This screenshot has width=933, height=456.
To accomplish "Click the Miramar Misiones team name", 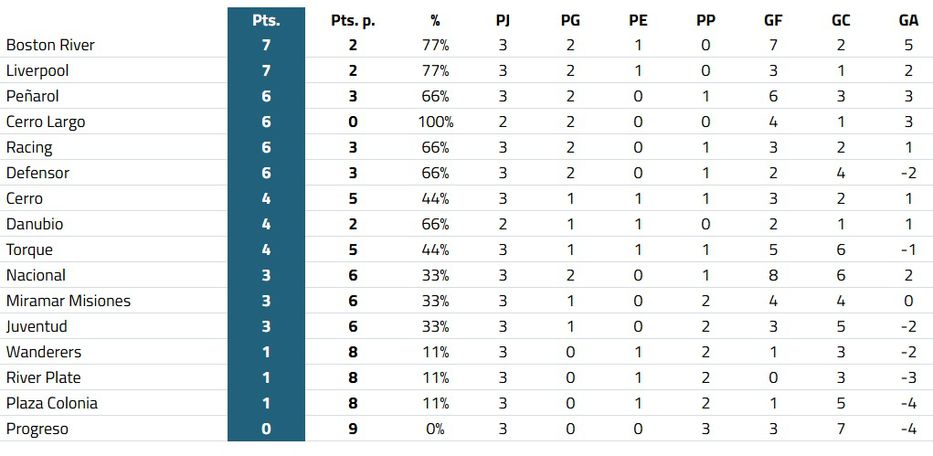I will point(68,301).
